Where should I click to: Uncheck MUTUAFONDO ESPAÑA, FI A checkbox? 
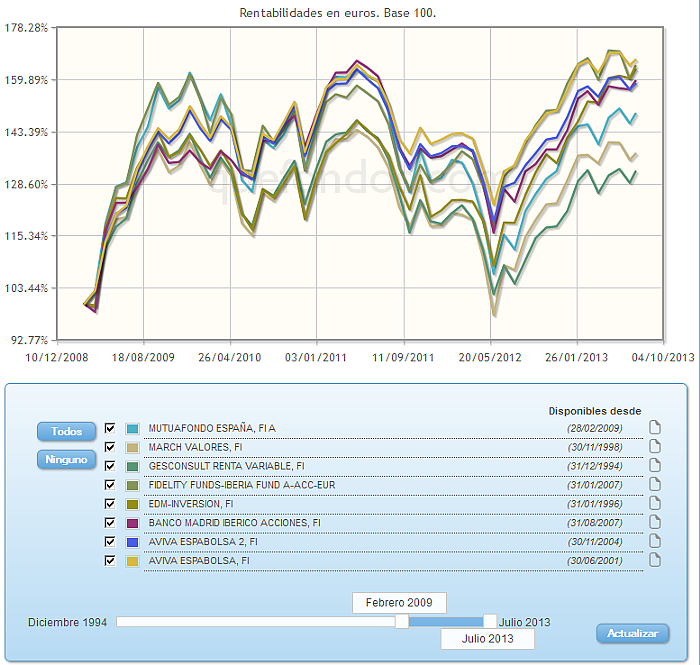point(110,428)
